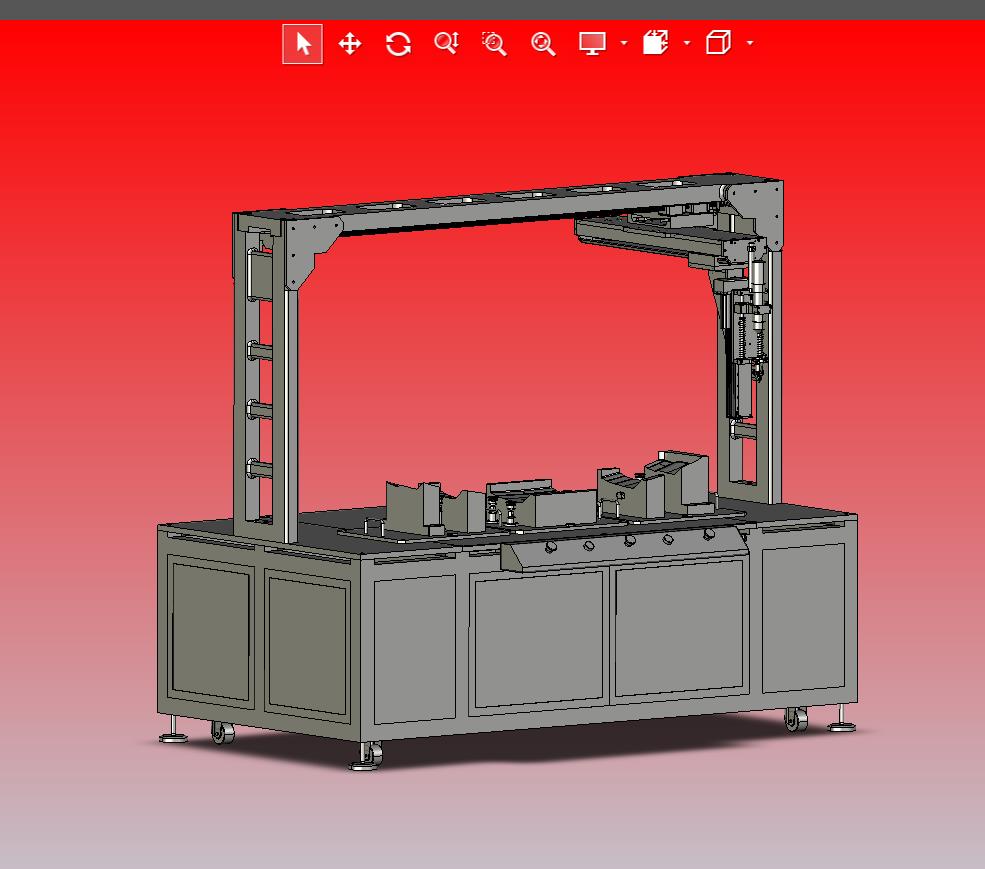Image resolution: width=985 pixels, height=869 pixels.
Task: Click the control panel with five knobs
Action: 624,549
